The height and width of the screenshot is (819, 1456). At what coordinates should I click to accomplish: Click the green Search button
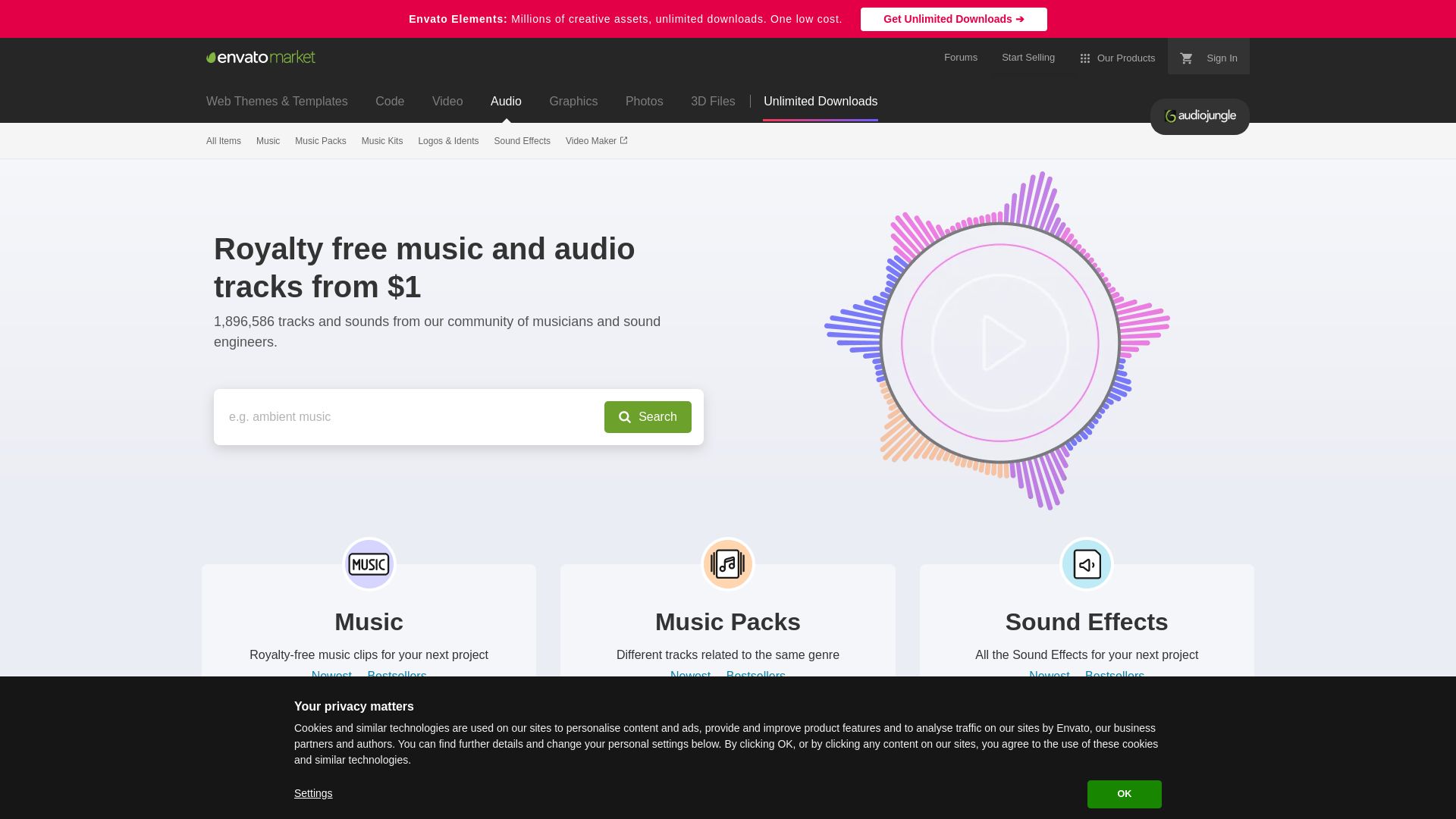[x=648, y=417]
